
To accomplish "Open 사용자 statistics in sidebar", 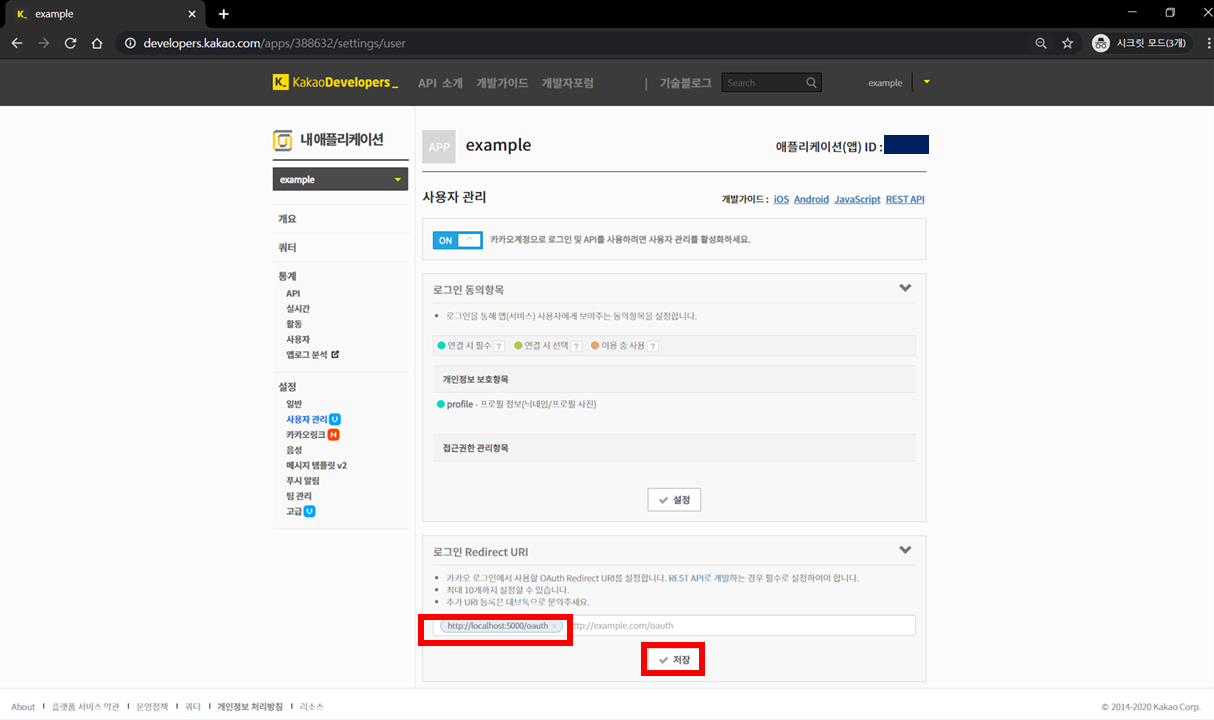I will [298, 339].
